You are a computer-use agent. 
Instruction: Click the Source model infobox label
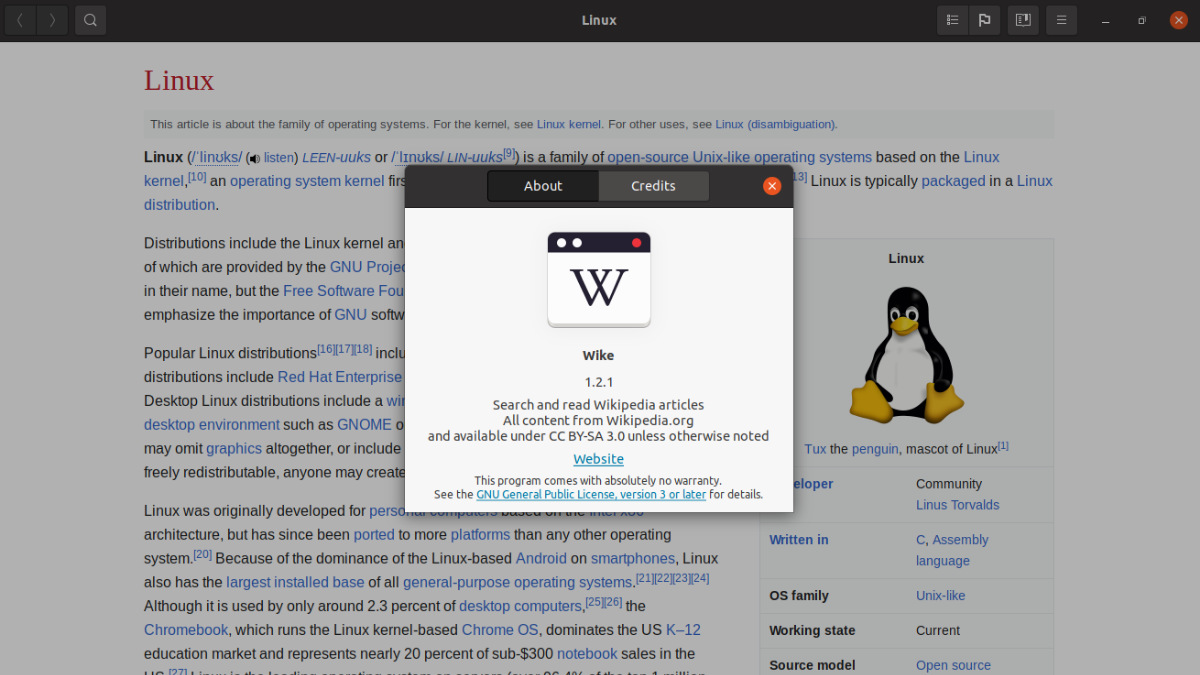click(x=812, y=665)
